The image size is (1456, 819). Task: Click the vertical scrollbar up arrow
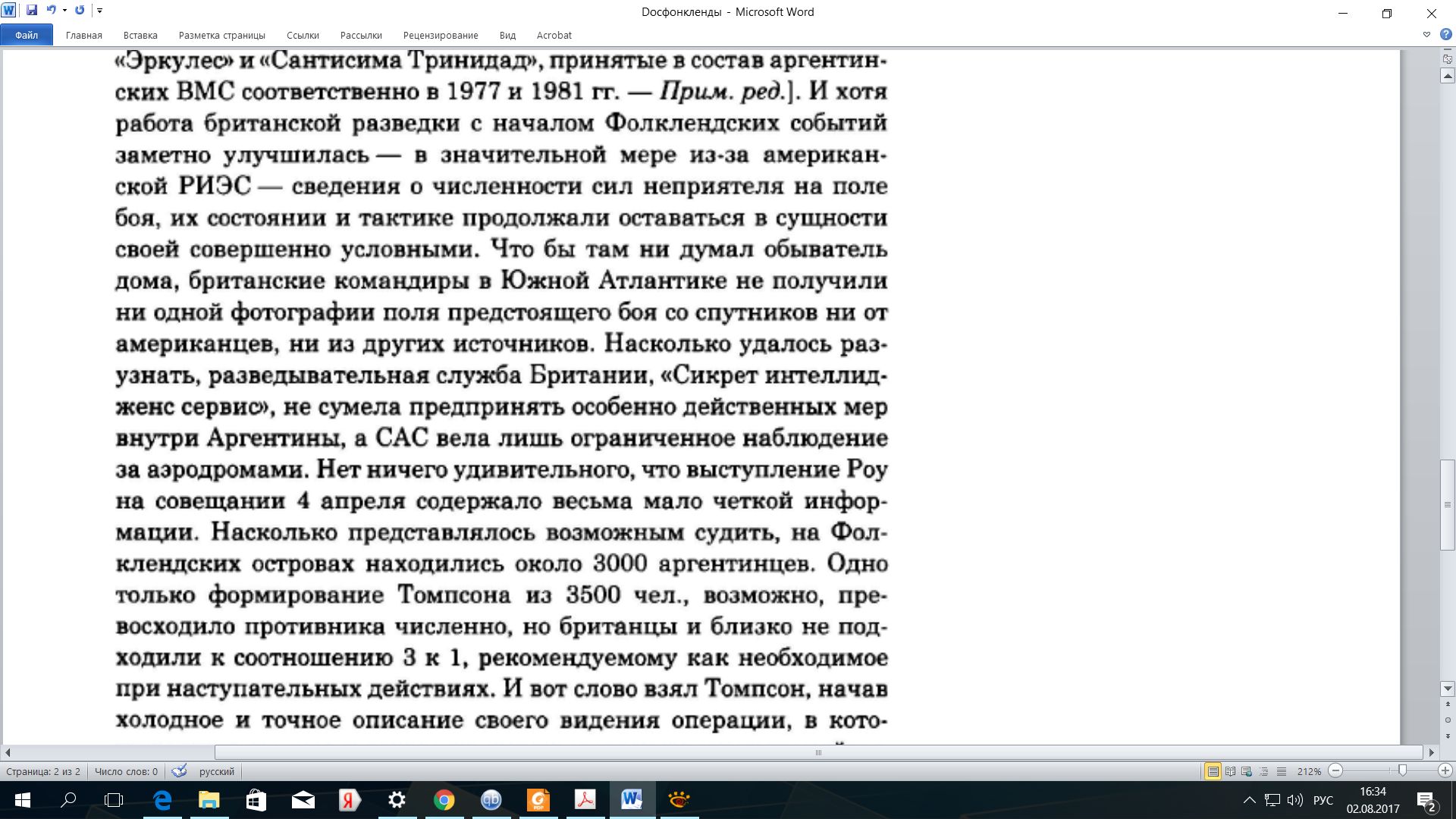1447,76
